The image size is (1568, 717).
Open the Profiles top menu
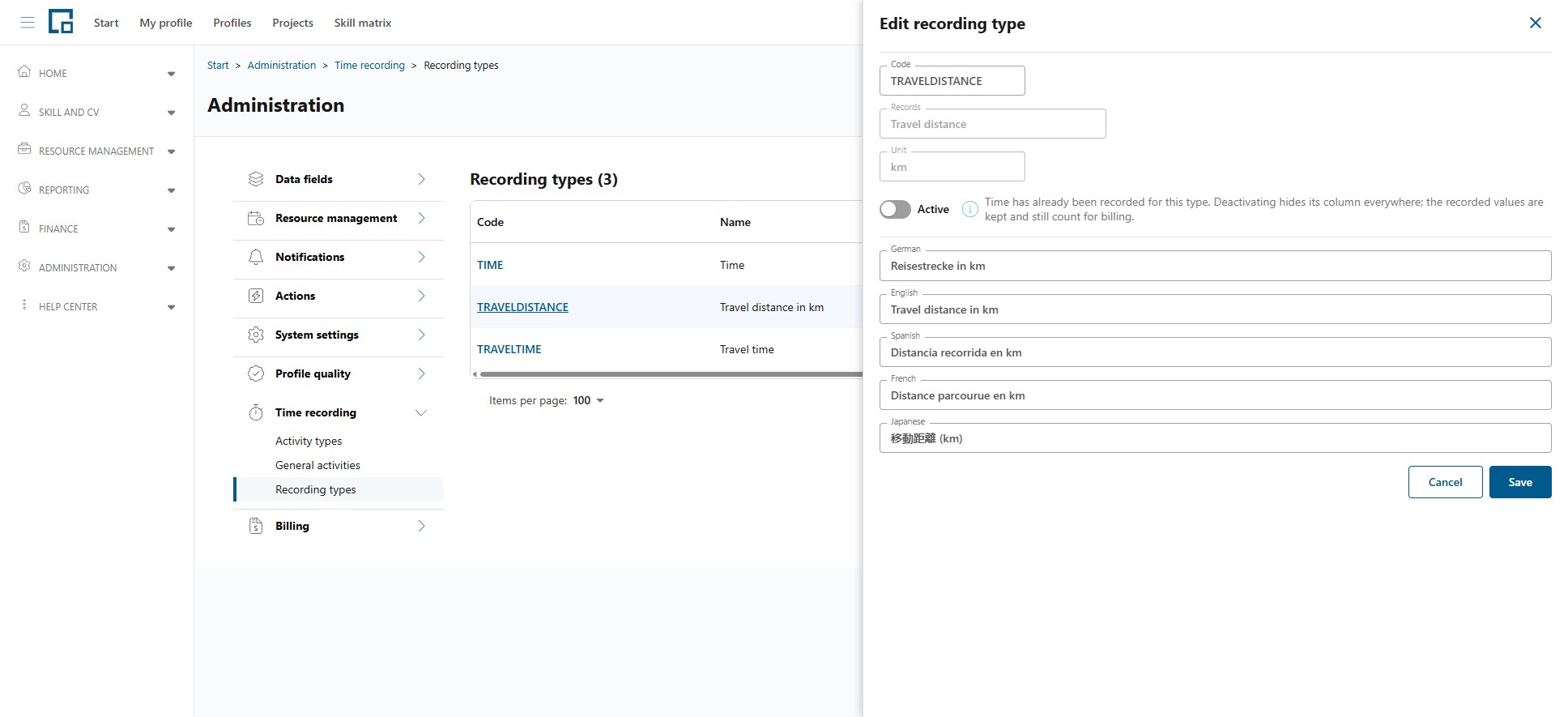point(232,23)
